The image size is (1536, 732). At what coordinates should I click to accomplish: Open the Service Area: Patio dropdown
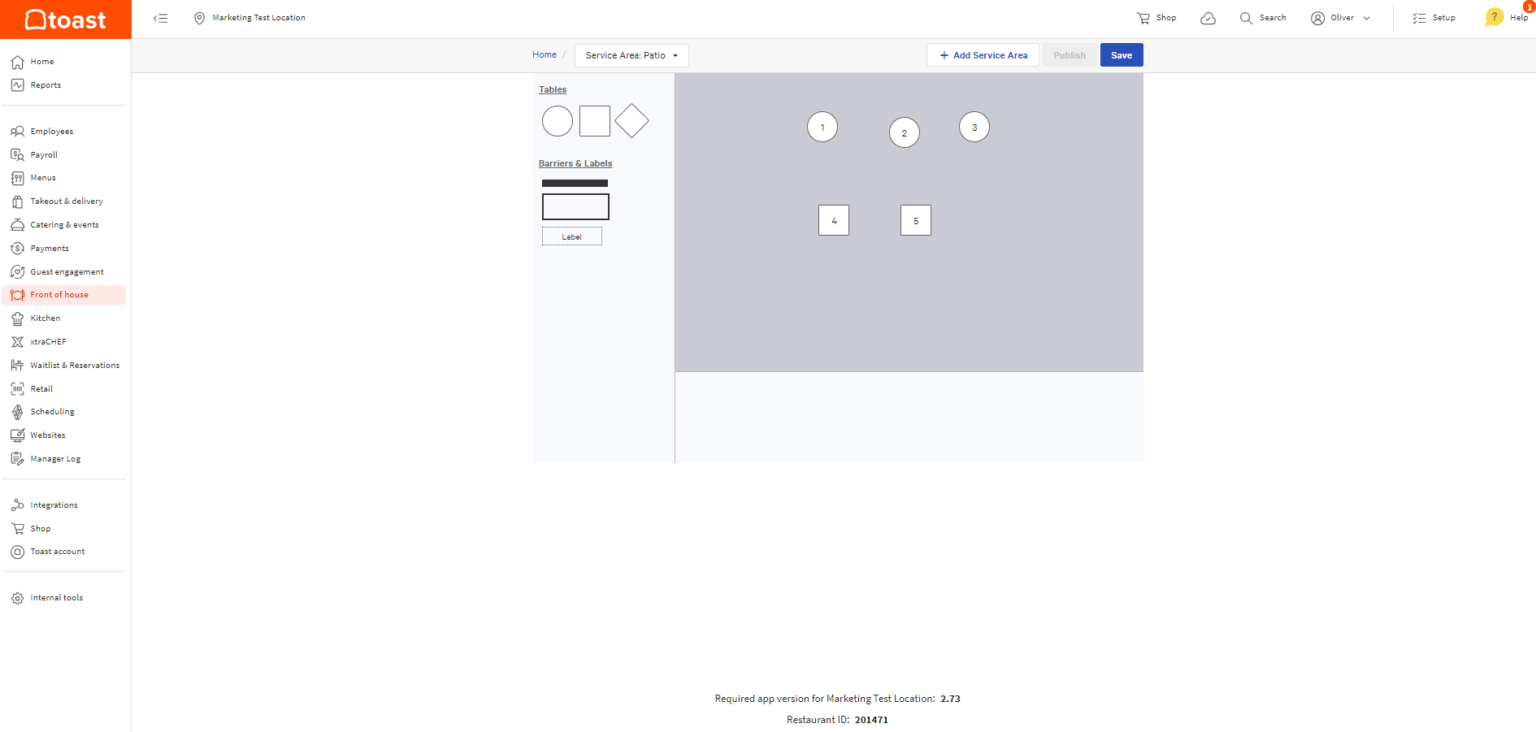631,55
